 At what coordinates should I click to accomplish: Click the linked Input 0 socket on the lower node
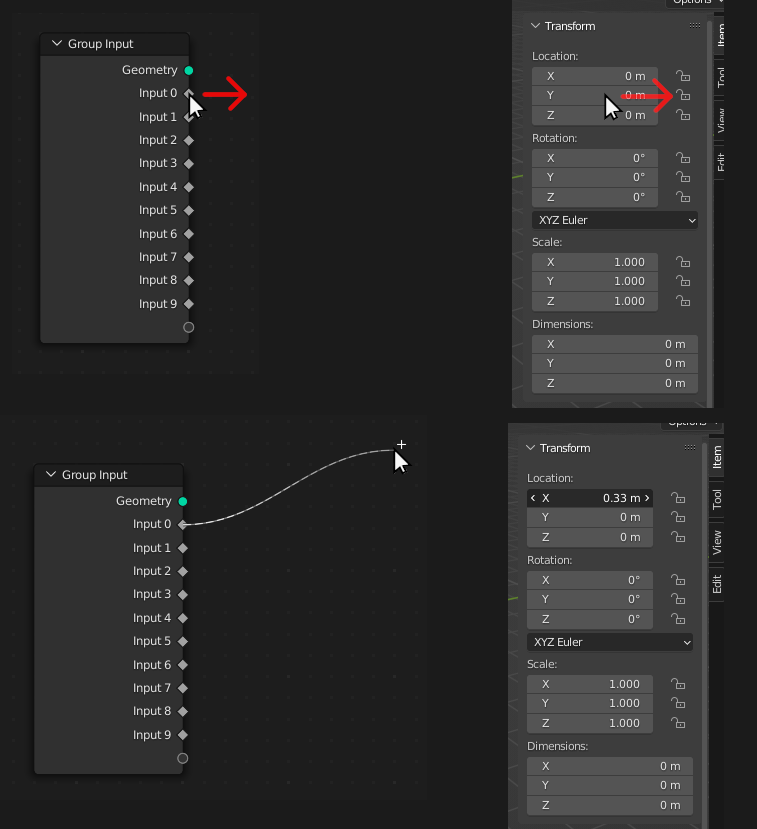183,524
